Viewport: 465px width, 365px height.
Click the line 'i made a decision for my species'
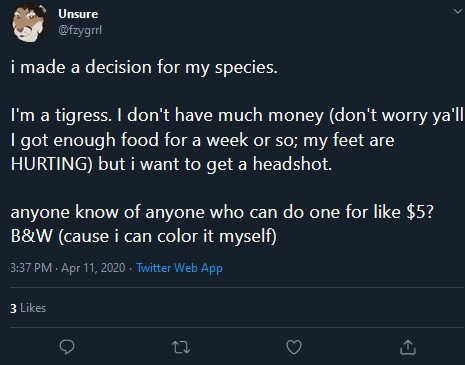click(x=144, y=68)
